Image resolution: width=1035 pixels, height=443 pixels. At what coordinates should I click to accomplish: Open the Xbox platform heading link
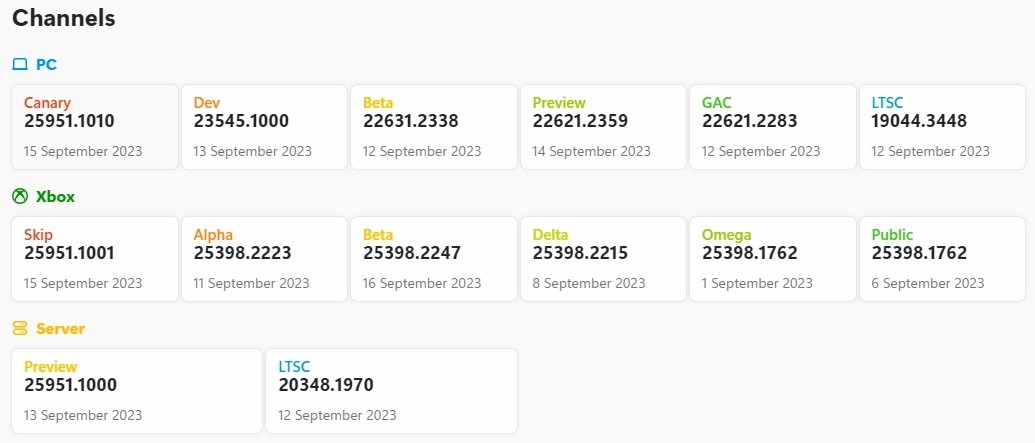coord(55,197)
